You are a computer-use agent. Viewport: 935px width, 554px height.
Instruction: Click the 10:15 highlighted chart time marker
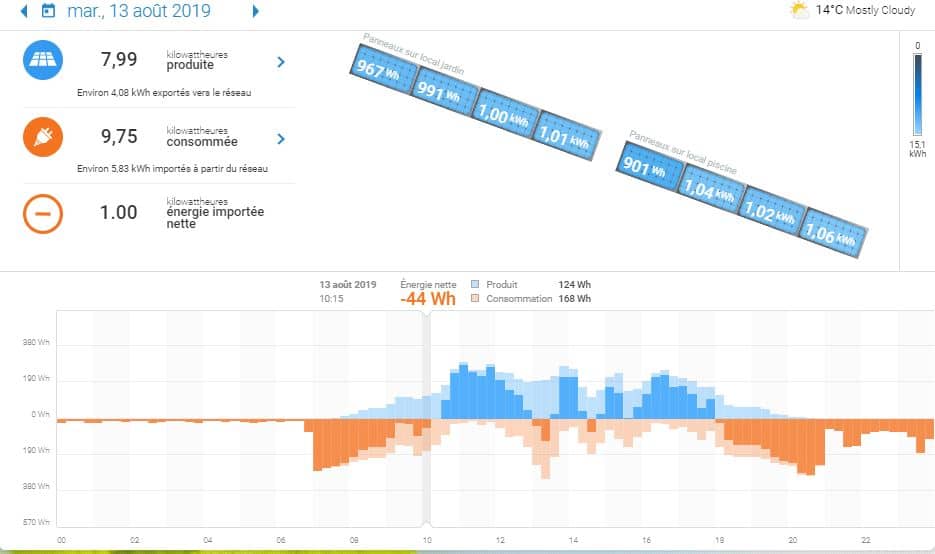[x=427, y=420]
